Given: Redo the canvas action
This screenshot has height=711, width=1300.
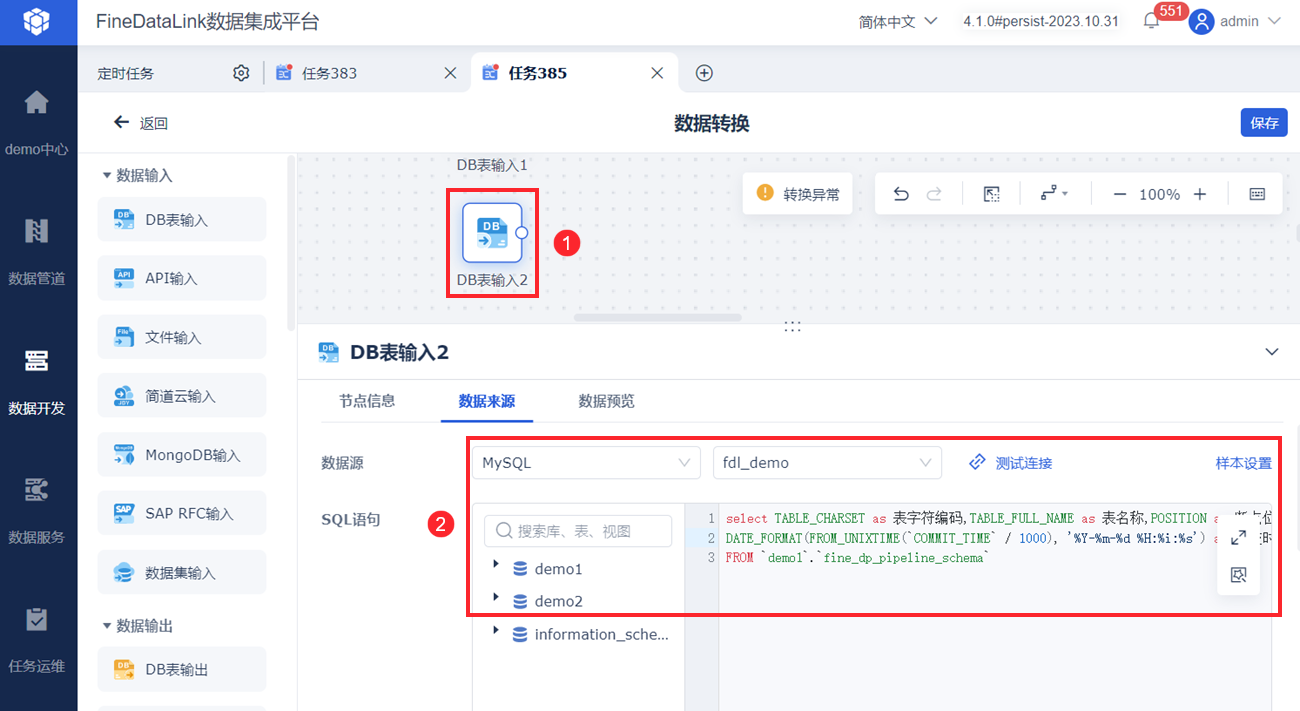Looking at the screenshot, I should (934, 194).
